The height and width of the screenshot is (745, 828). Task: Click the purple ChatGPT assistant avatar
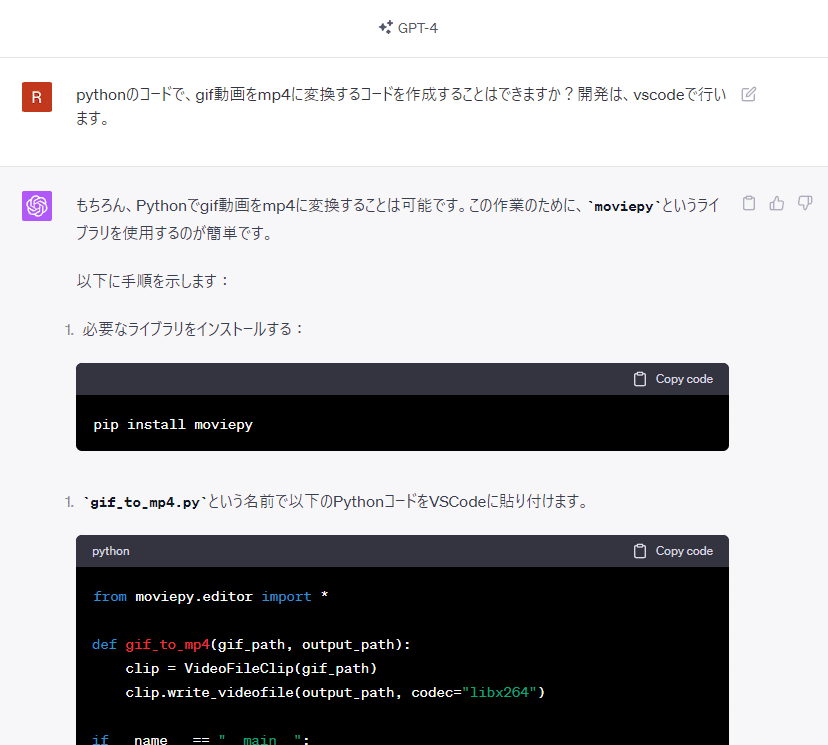click(x=37, y=206)
